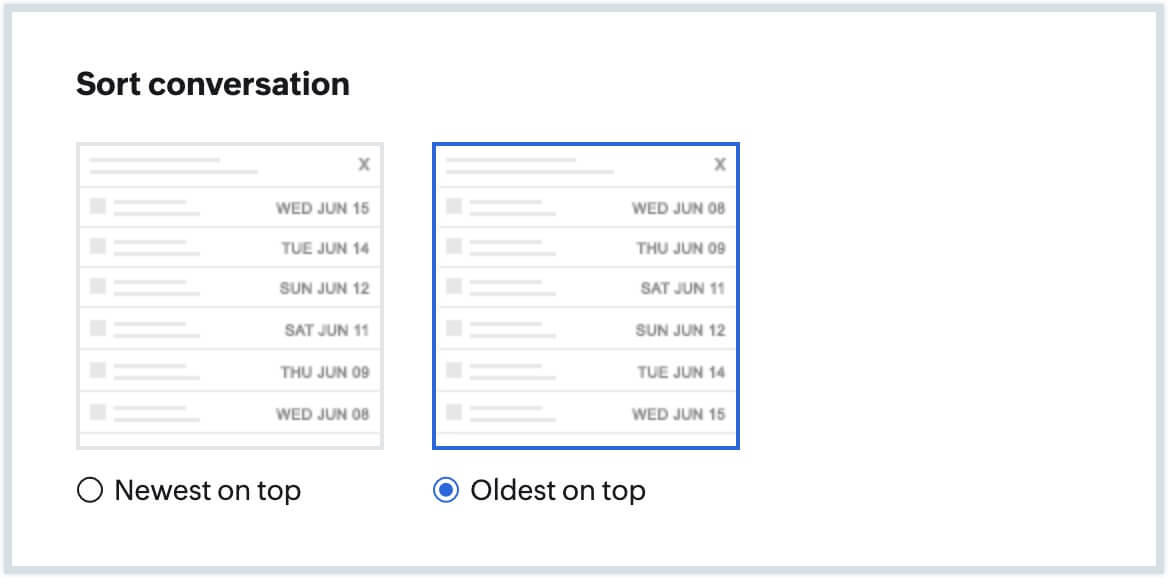Click the X icon in oldest-first preview
The width and height of the screenshot is (1168, 578).
pos(720,165)
